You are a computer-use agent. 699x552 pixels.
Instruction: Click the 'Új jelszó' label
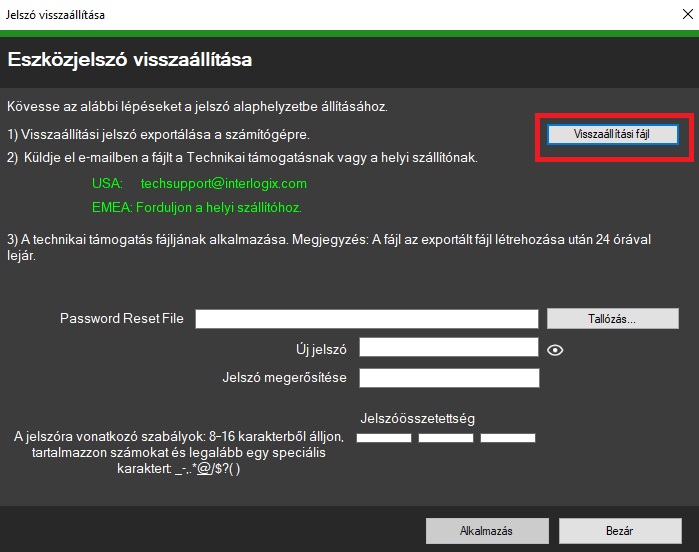pyautogui.click(x=321, y=349)
